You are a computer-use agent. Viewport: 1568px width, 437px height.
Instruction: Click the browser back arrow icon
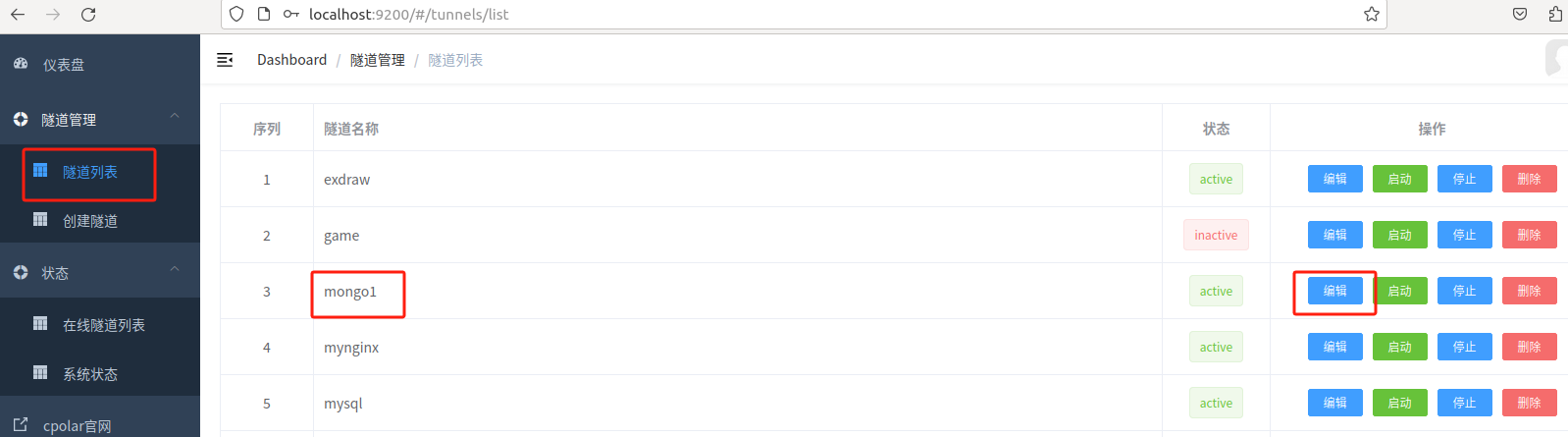(x=18, y=15)
